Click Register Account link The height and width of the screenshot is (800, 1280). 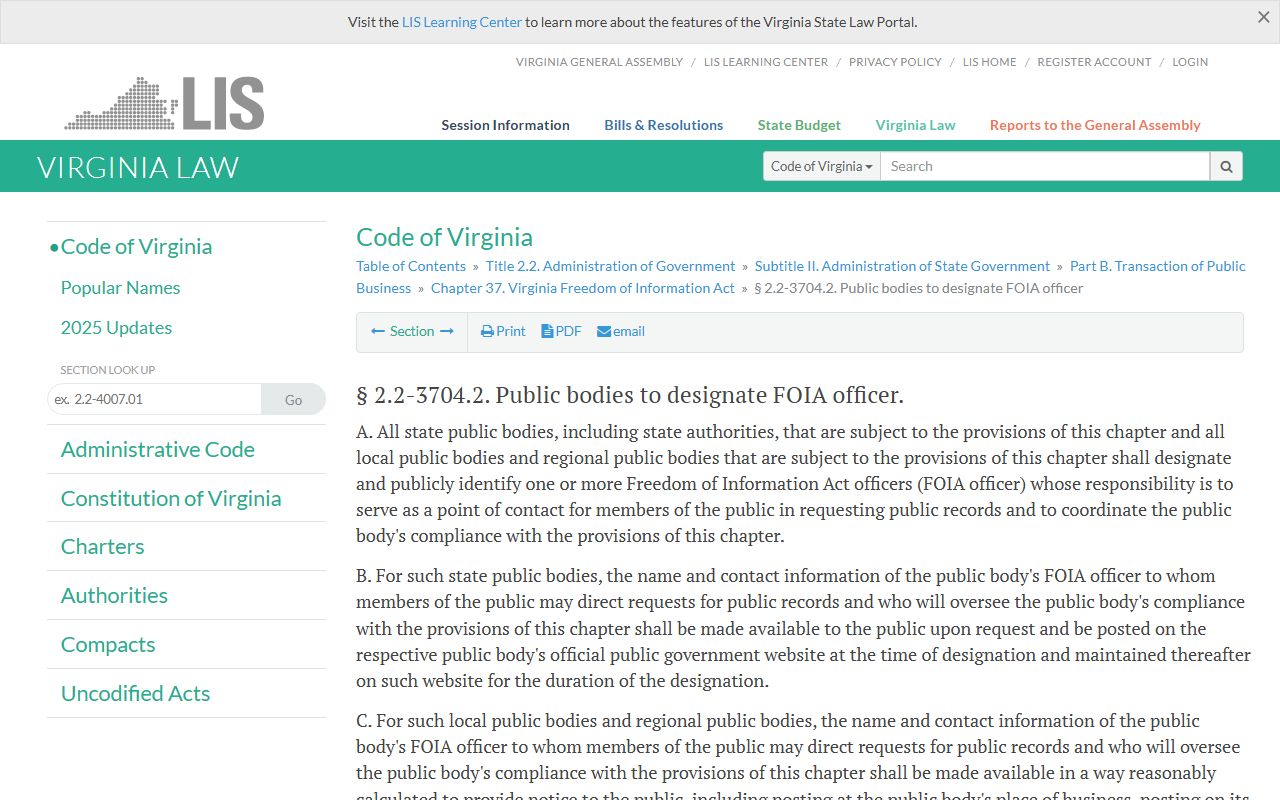(1094, 62)
